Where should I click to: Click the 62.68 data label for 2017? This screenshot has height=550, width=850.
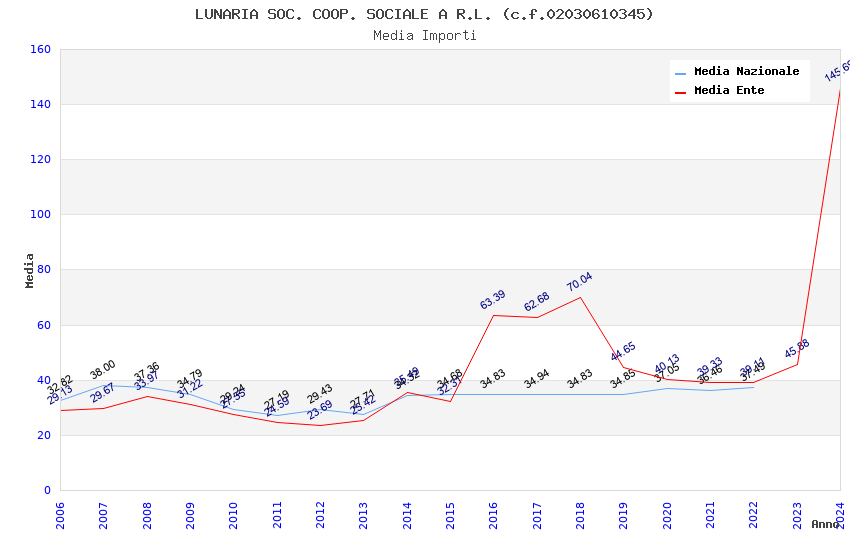click(x=537, y=302)
